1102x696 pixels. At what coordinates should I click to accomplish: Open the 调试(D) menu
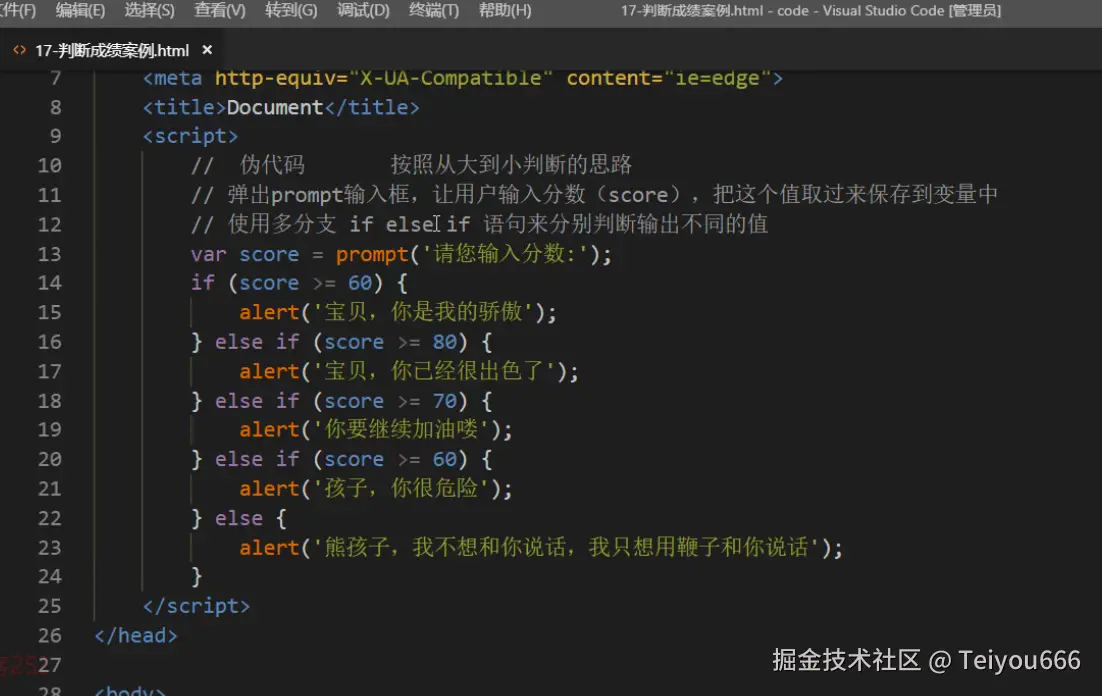(x=363, y=11)
